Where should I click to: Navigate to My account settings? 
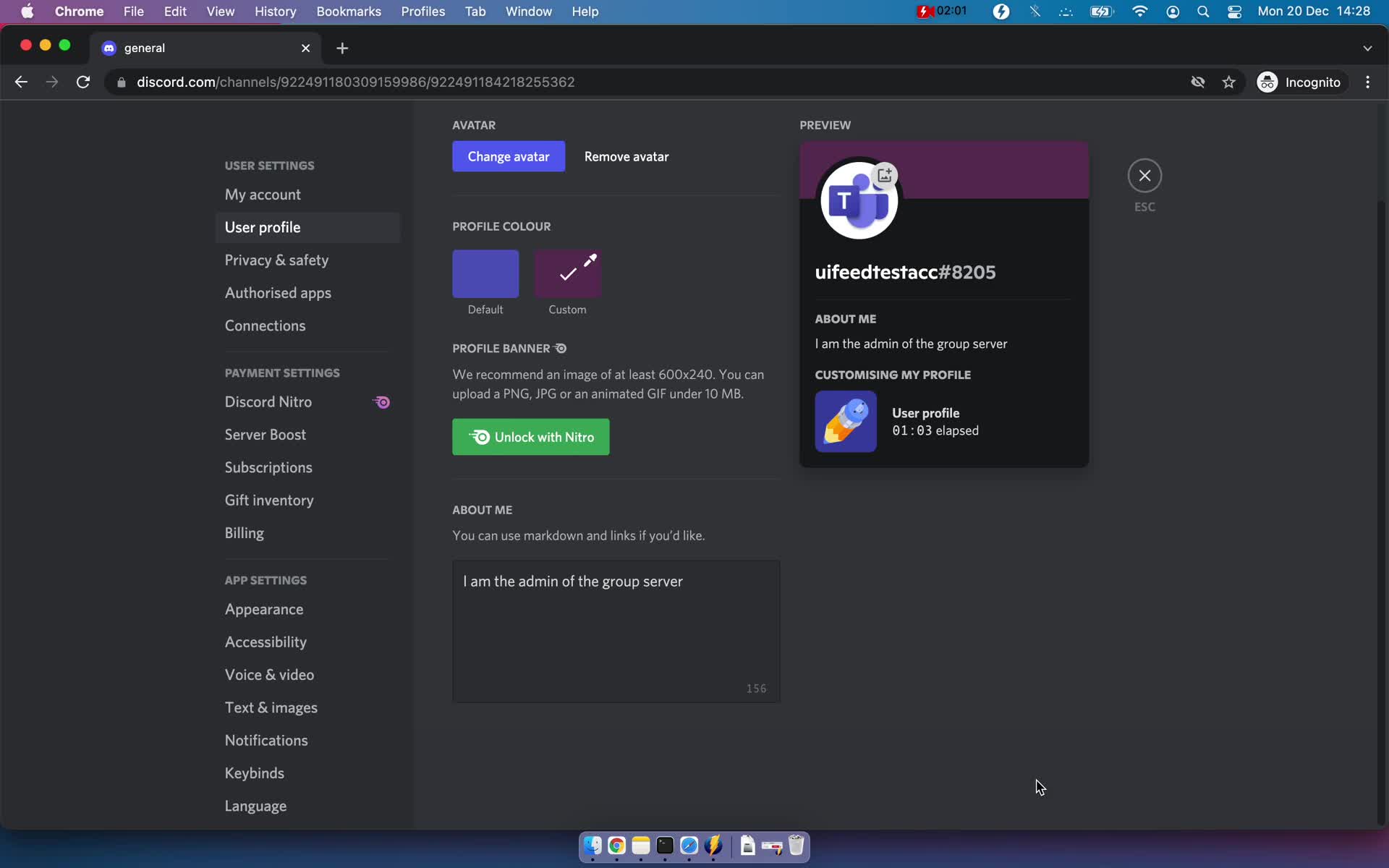[x=262, y=194]
